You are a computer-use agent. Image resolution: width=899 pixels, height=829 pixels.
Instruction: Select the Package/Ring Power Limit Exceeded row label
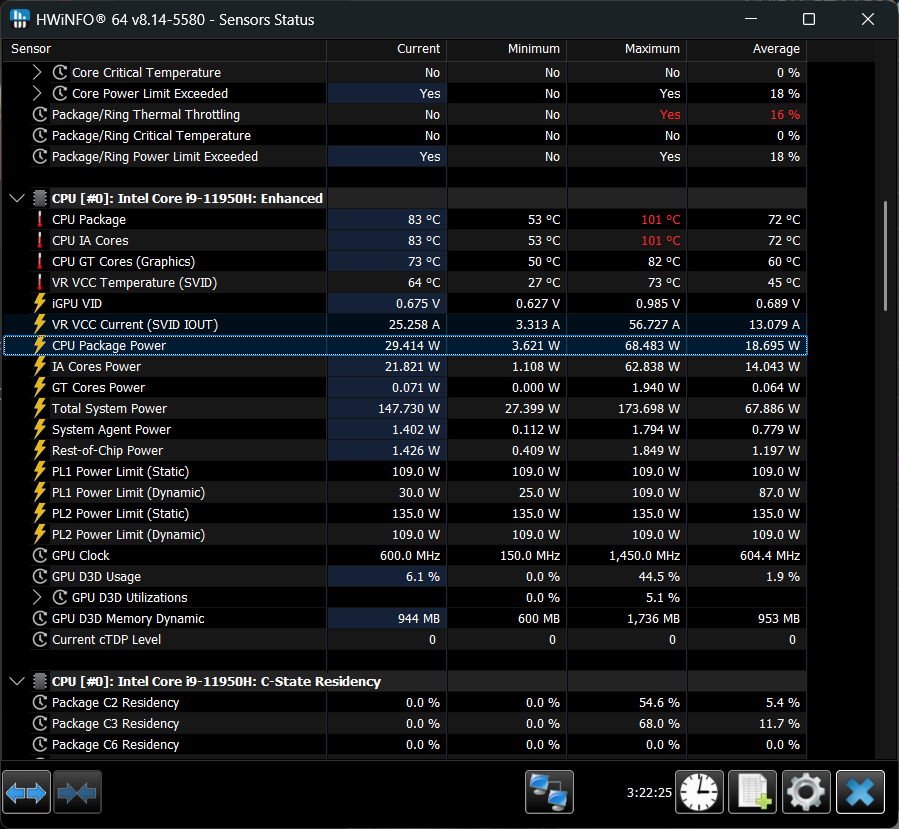155,157
